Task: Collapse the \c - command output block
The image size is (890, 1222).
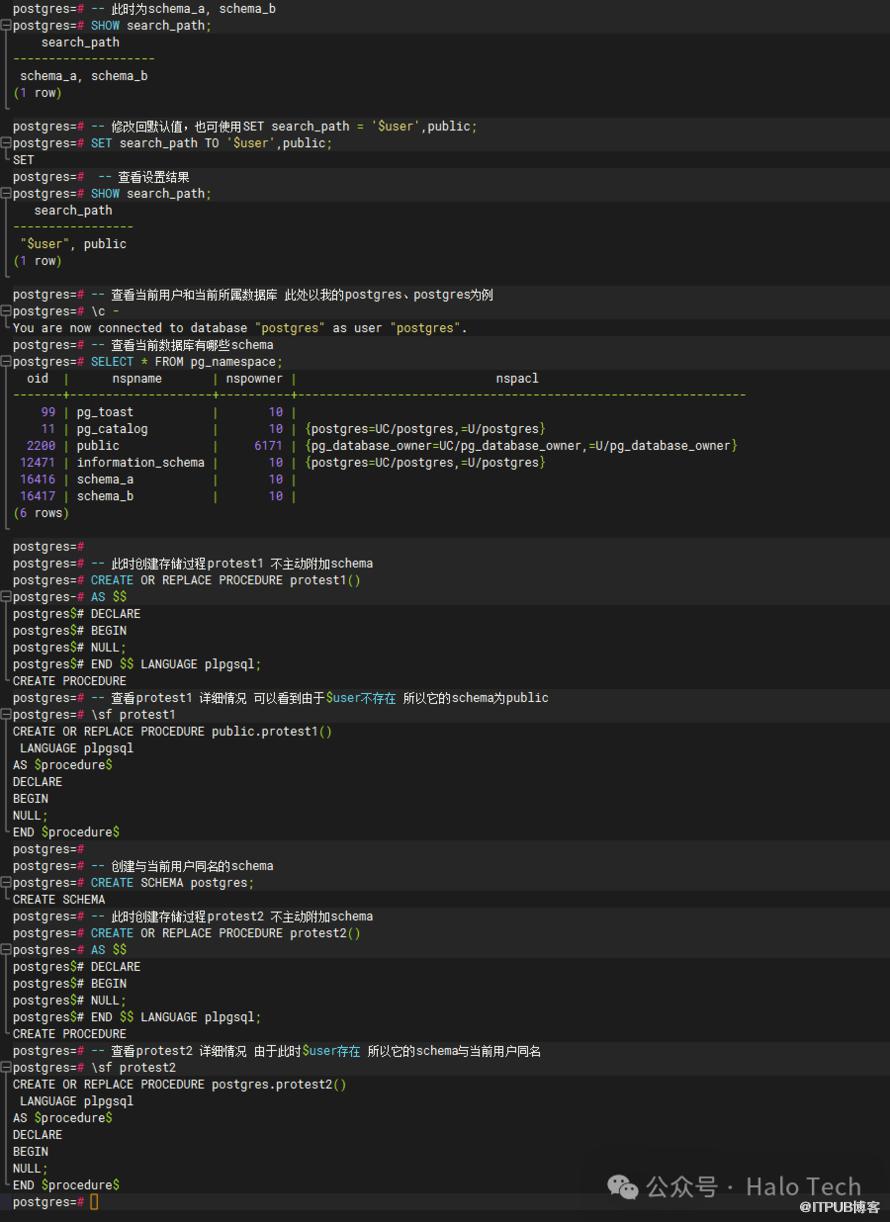Action: 5,312
